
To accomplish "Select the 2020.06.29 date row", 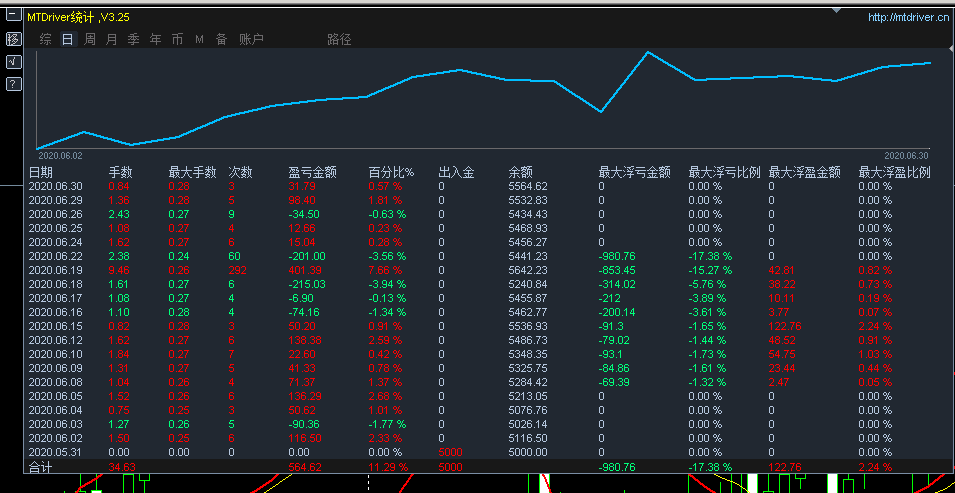I will [55, 200].
